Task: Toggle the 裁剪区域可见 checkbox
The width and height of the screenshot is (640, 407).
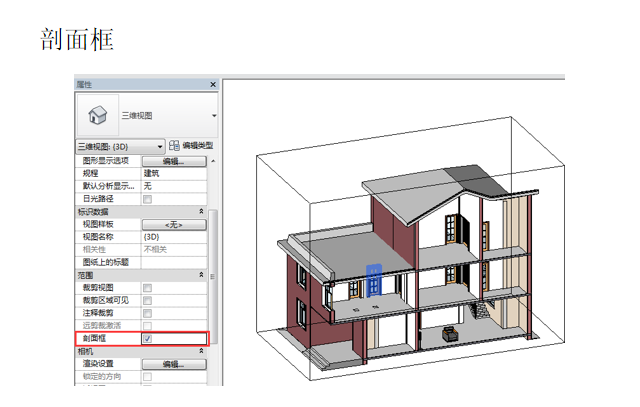Action: tap(147, 300)
